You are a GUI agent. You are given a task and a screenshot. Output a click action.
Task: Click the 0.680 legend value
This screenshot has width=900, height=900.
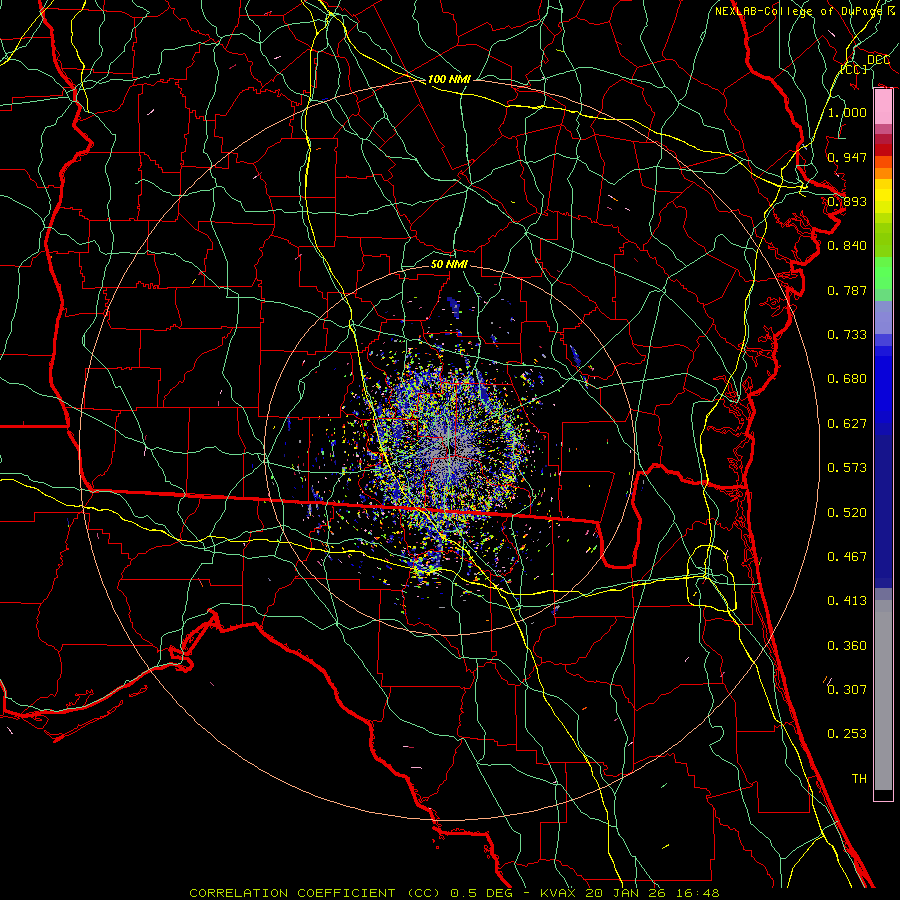click(x=847, y=379)
